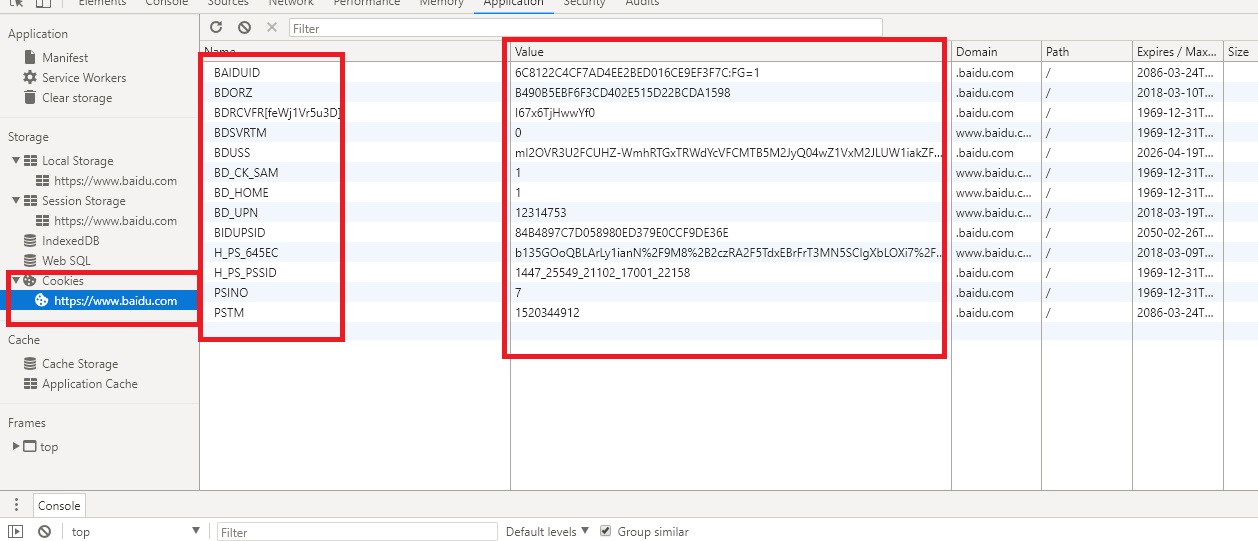The width and height of the screenshot is (1258, 541).
Task: Open Clear storage section
Action: click(x=77, y=98)
